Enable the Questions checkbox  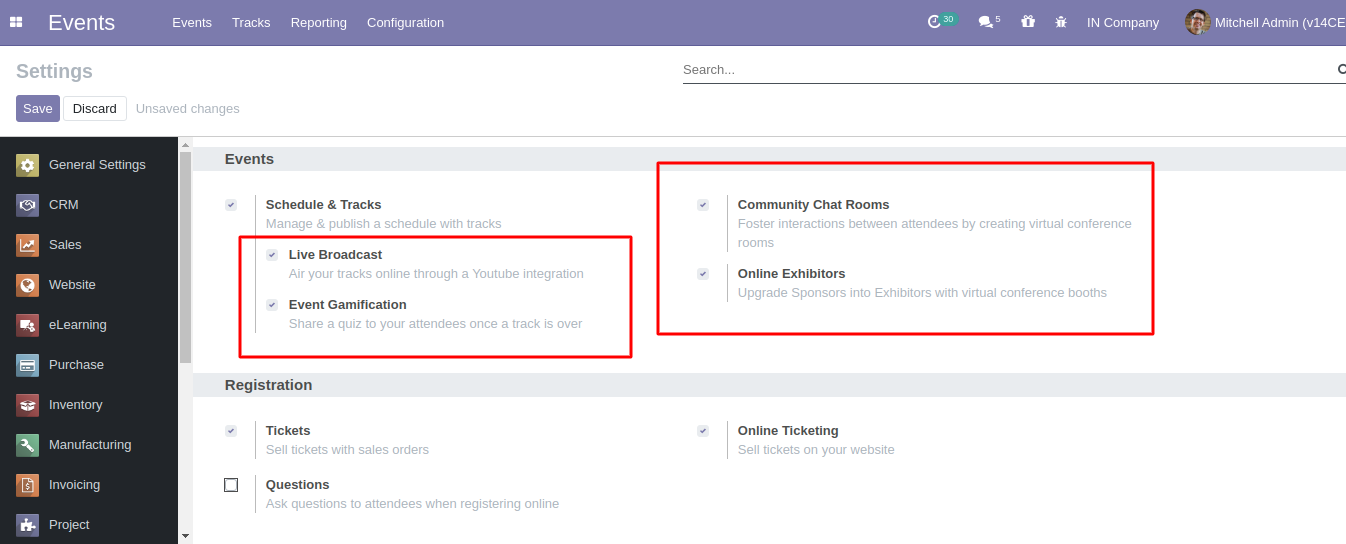pos(231,485)
